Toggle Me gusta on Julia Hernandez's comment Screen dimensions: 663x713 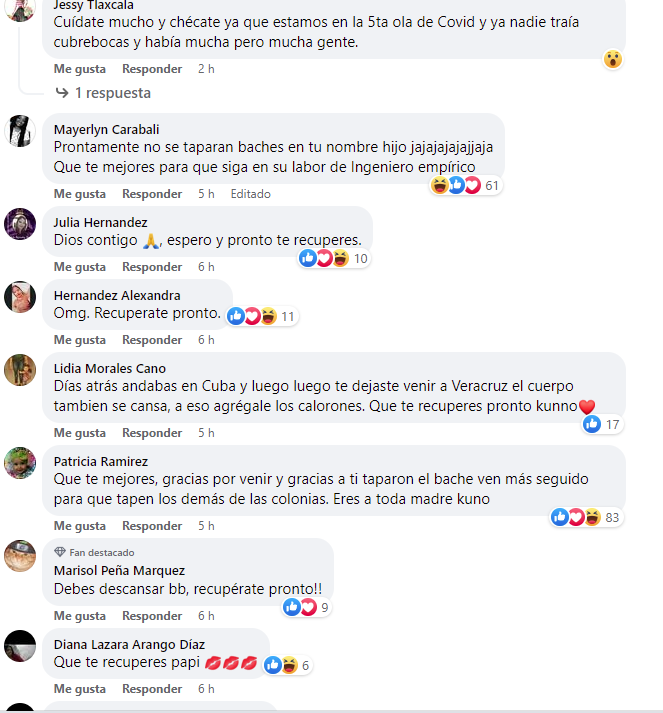point(80,267)
